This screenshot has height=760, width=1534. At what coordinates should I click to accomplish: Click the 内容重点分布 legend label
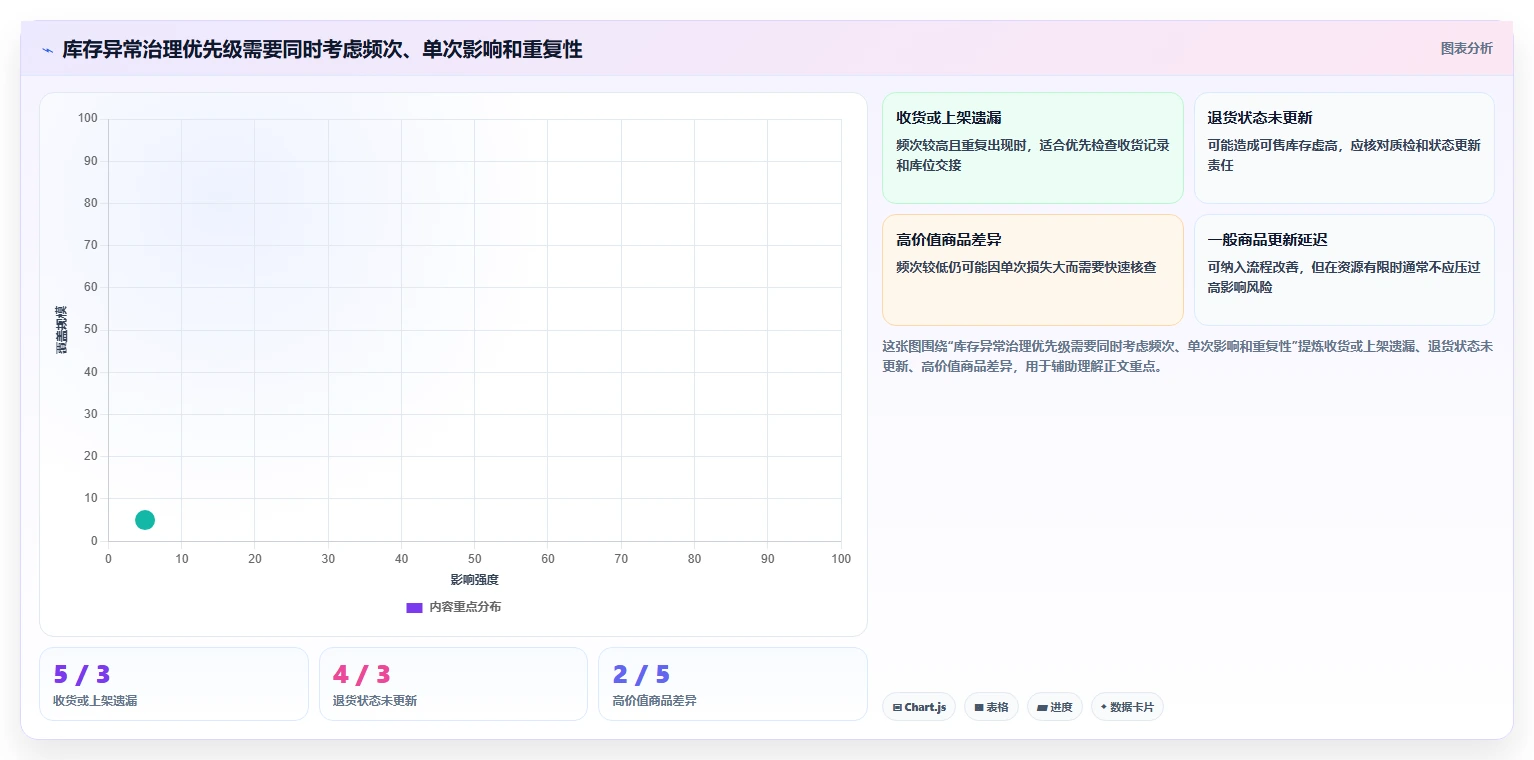pyautogui.click(x=465, y=607)
